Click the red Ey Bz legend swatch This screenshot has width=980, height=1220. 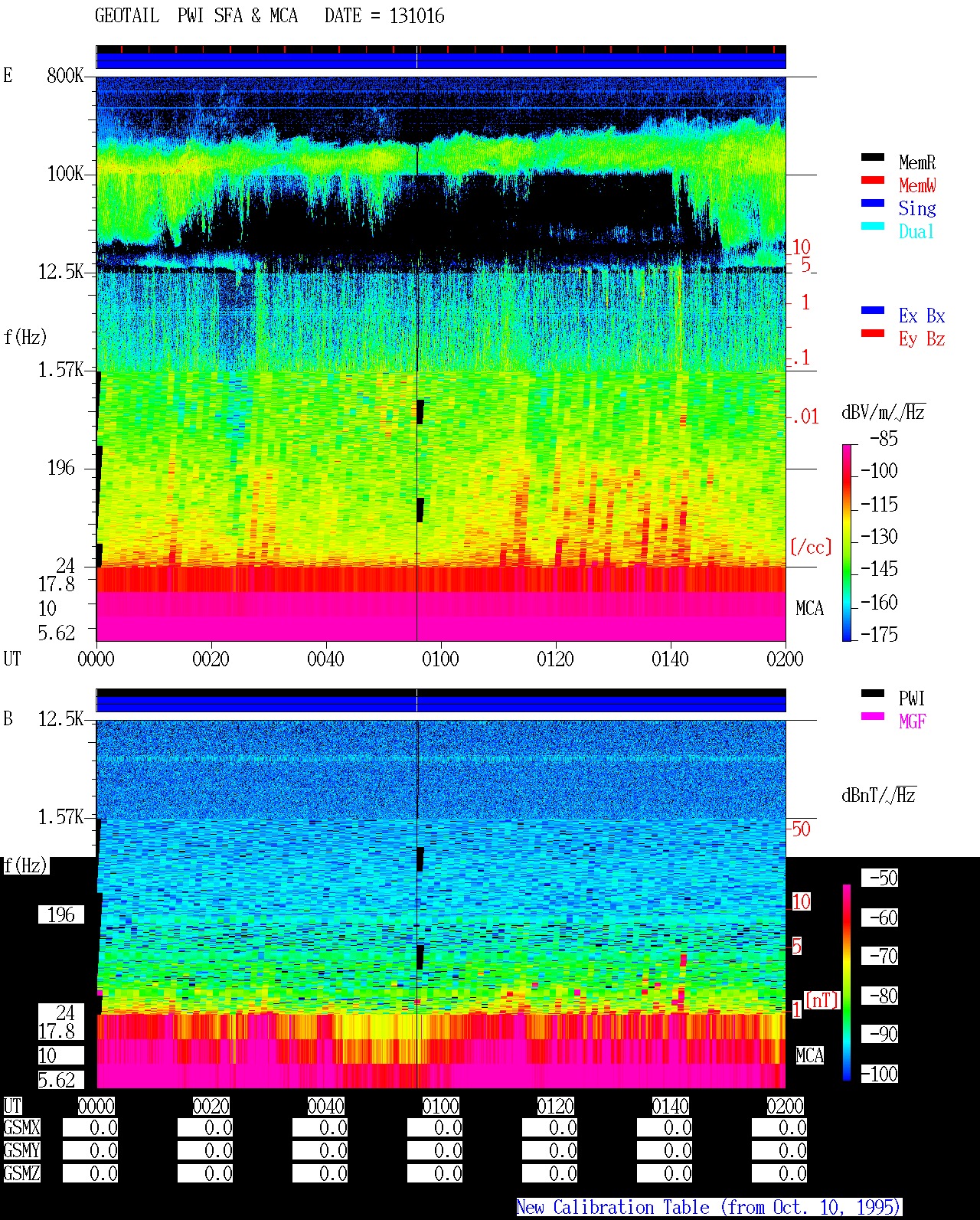pyautogui.click(x=873, y=333)
